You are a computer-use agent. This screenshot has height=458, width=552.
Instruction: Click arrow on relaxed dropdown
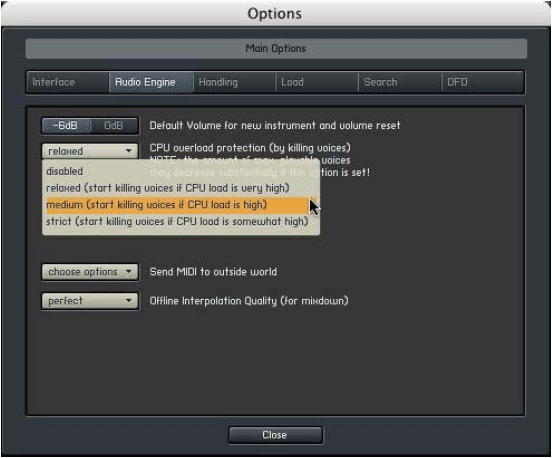[x=128, y=151]
